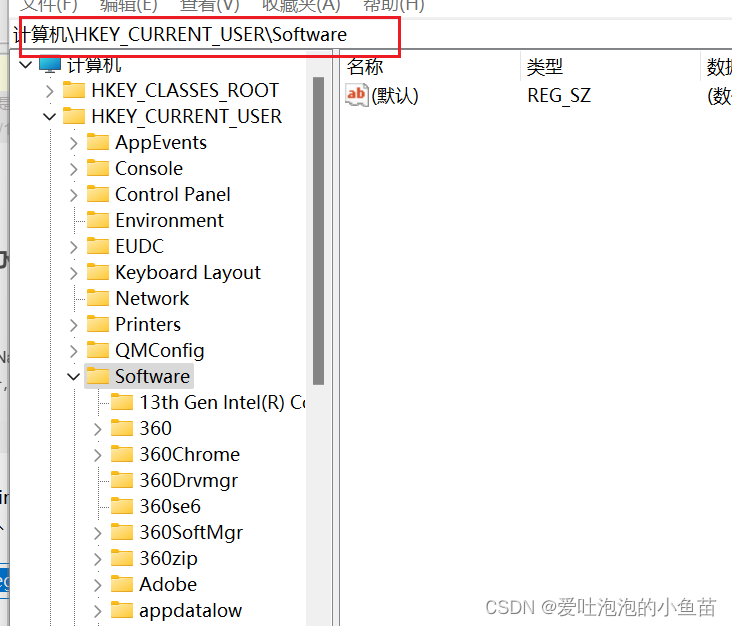The width and height of the screenshot is (732, 626).
Task: Expand the EUDC key arrow
Action: tap(74, 246)
